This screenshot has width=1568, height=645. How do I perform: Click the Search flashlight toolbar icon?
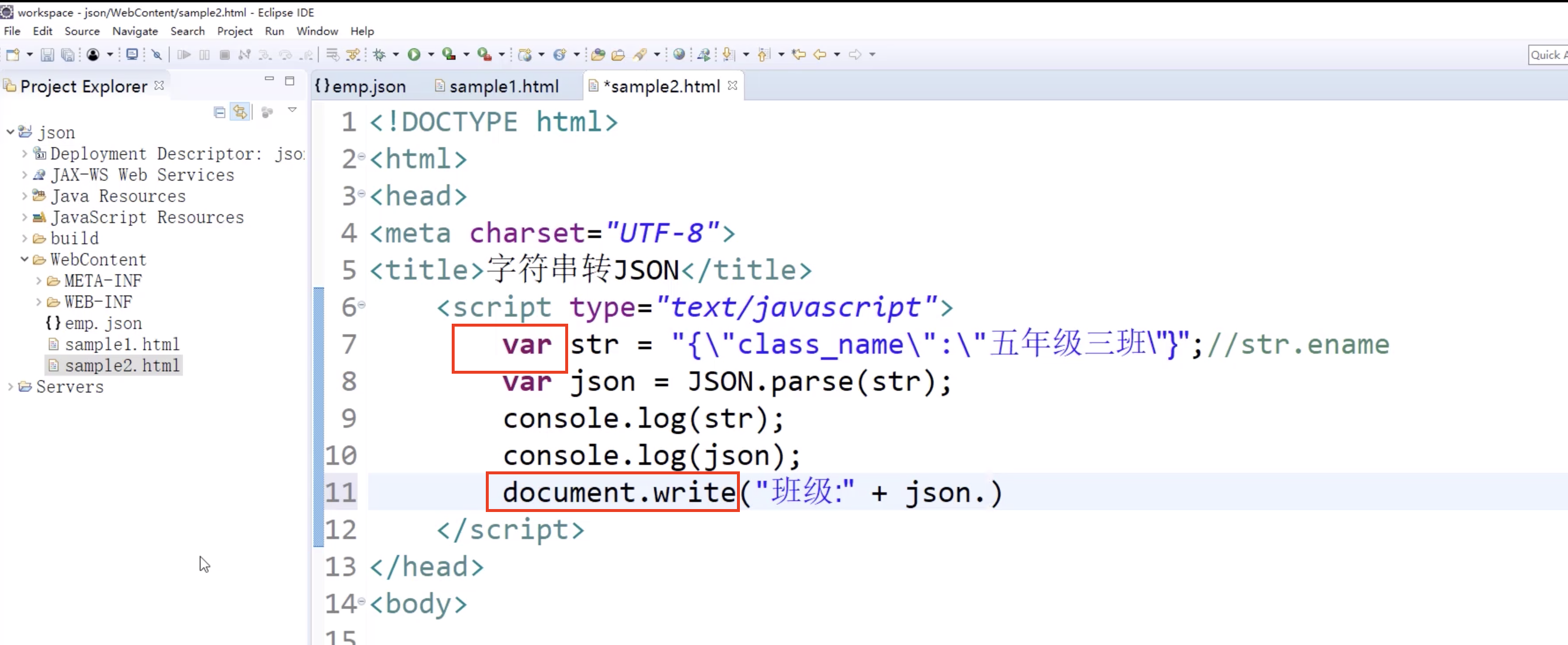(639, 55)
